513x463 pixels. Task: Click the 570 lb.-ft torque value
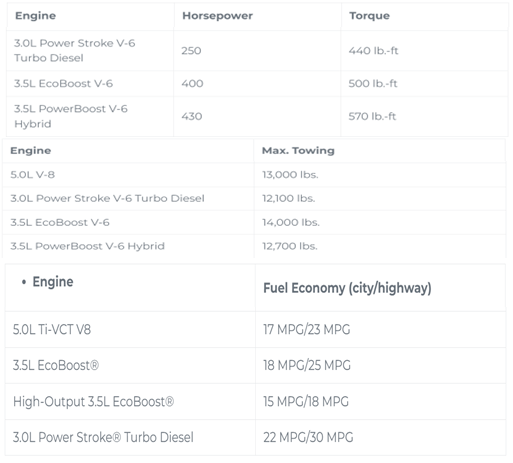pos(372,116)
